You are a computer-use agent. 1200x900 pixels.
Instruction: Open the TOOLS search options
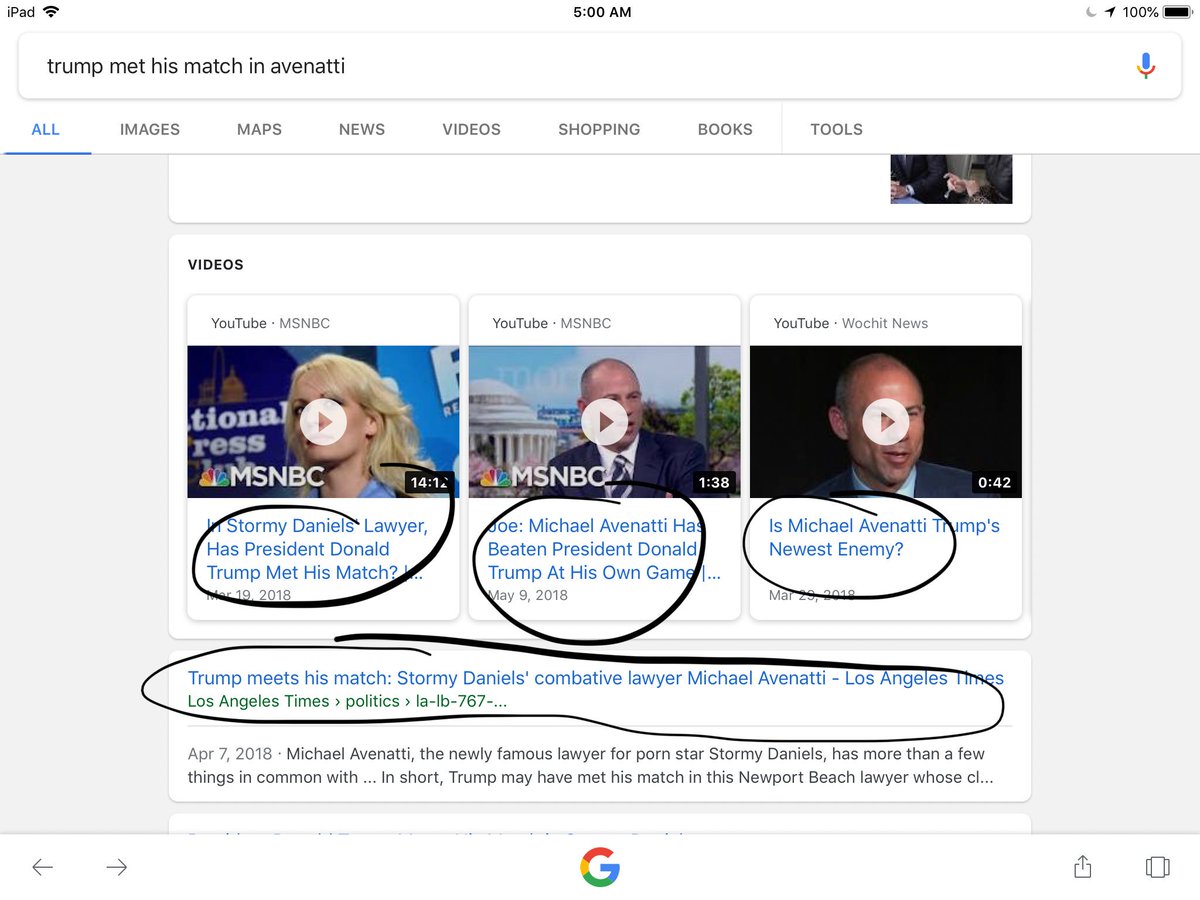[x=836, y=129]
